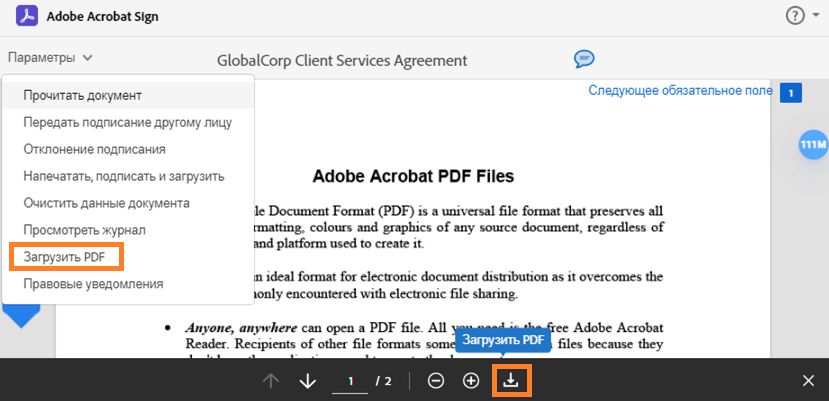
Task: Close the bottom toolbar with X
Action: click(808, 381)
